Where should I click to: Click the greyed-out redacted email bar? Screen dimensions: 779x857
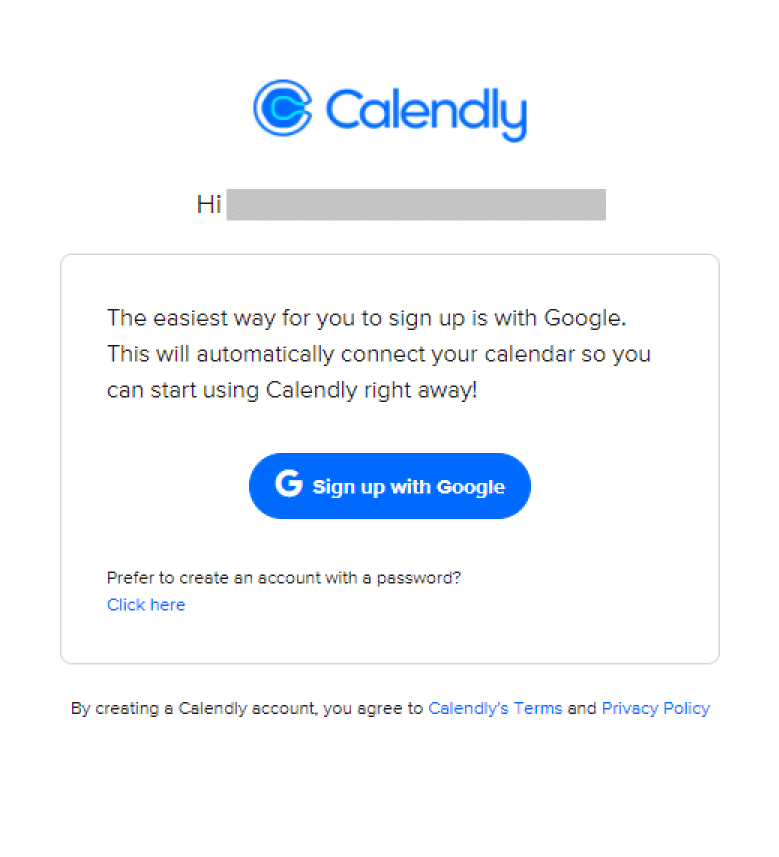coord(416,205)
